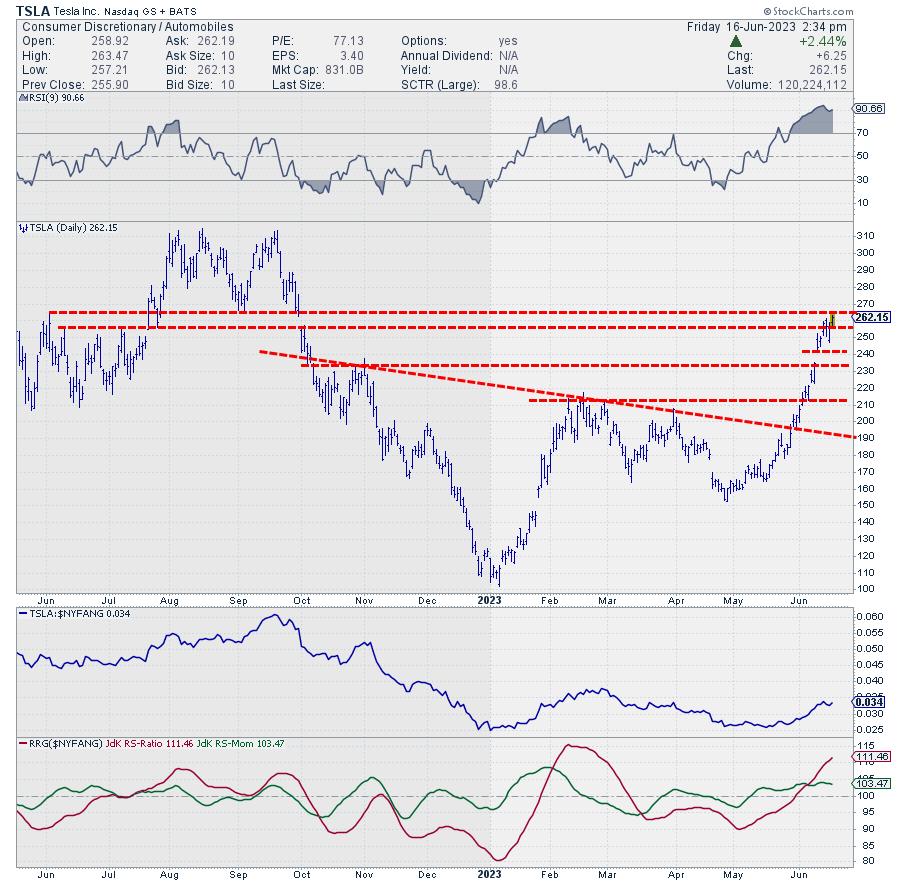Click the 0.034 relative strength value tag

pyautogui.click(x=868, y=703)
